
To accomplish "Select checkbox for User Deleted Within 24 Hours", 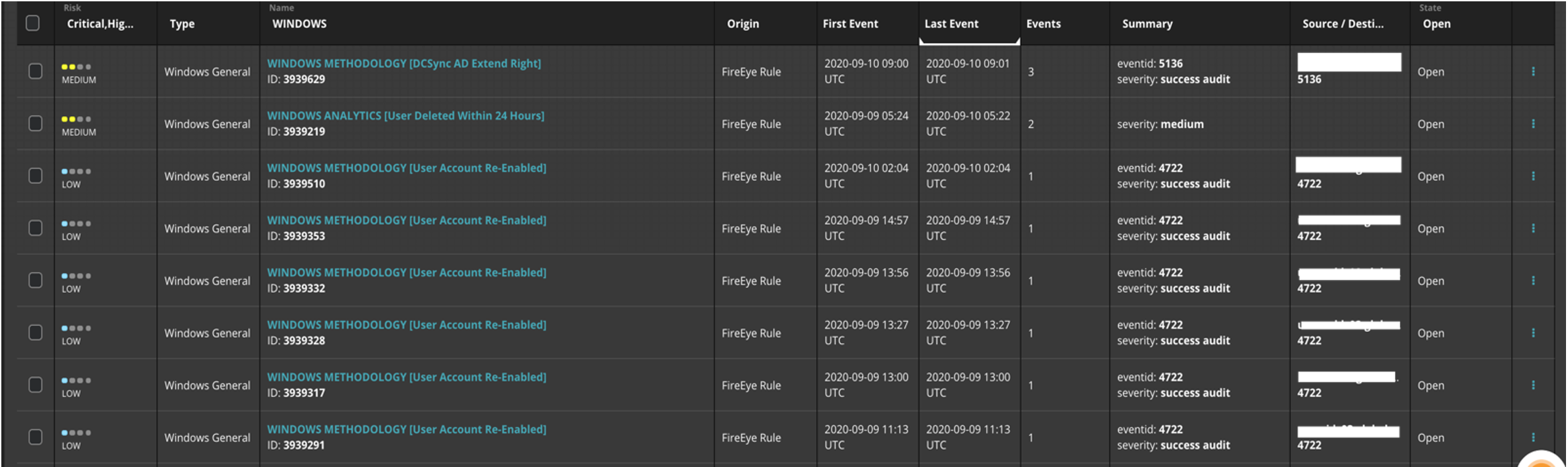I will point(35,123).
